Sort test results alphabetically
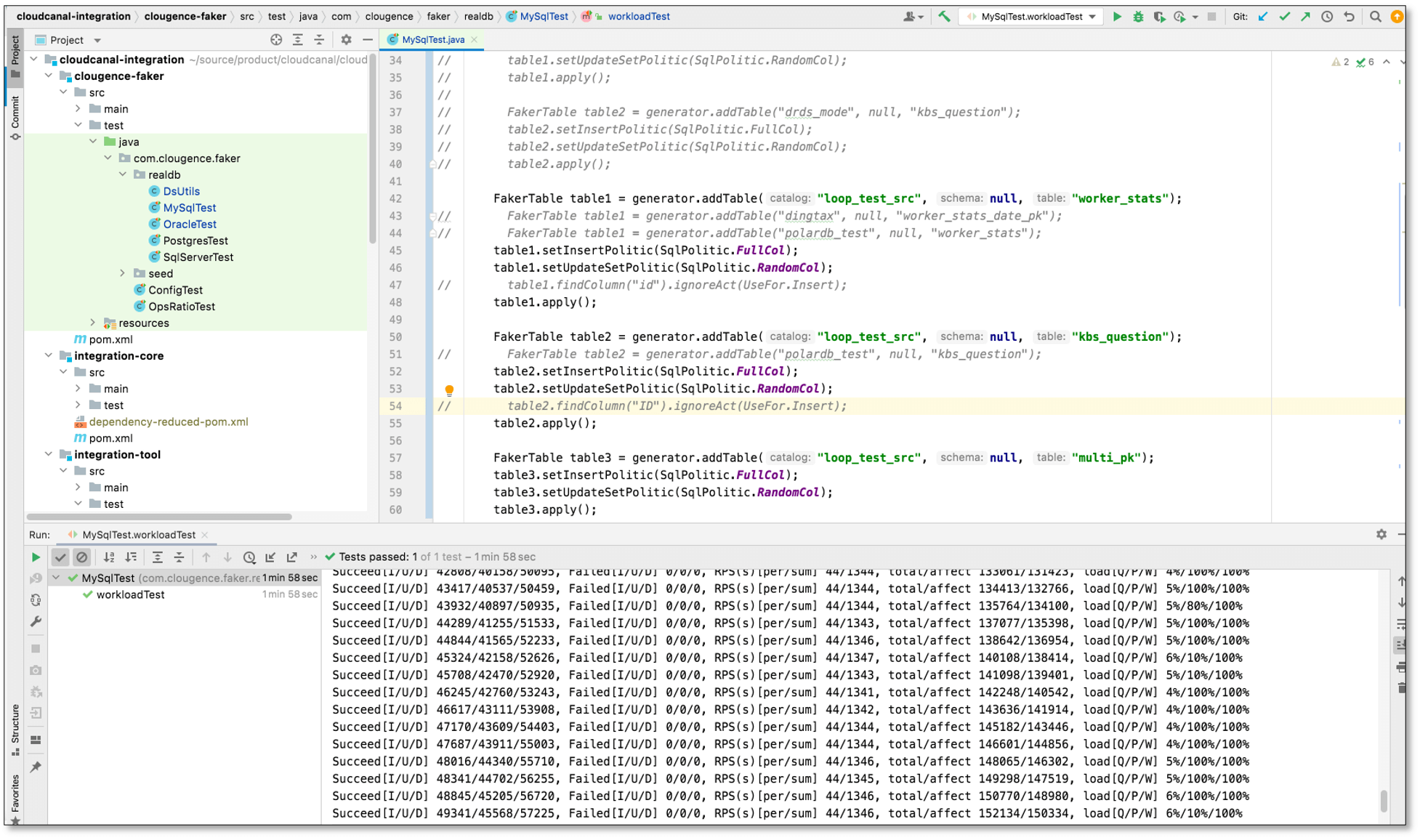 tap(109, 557)
